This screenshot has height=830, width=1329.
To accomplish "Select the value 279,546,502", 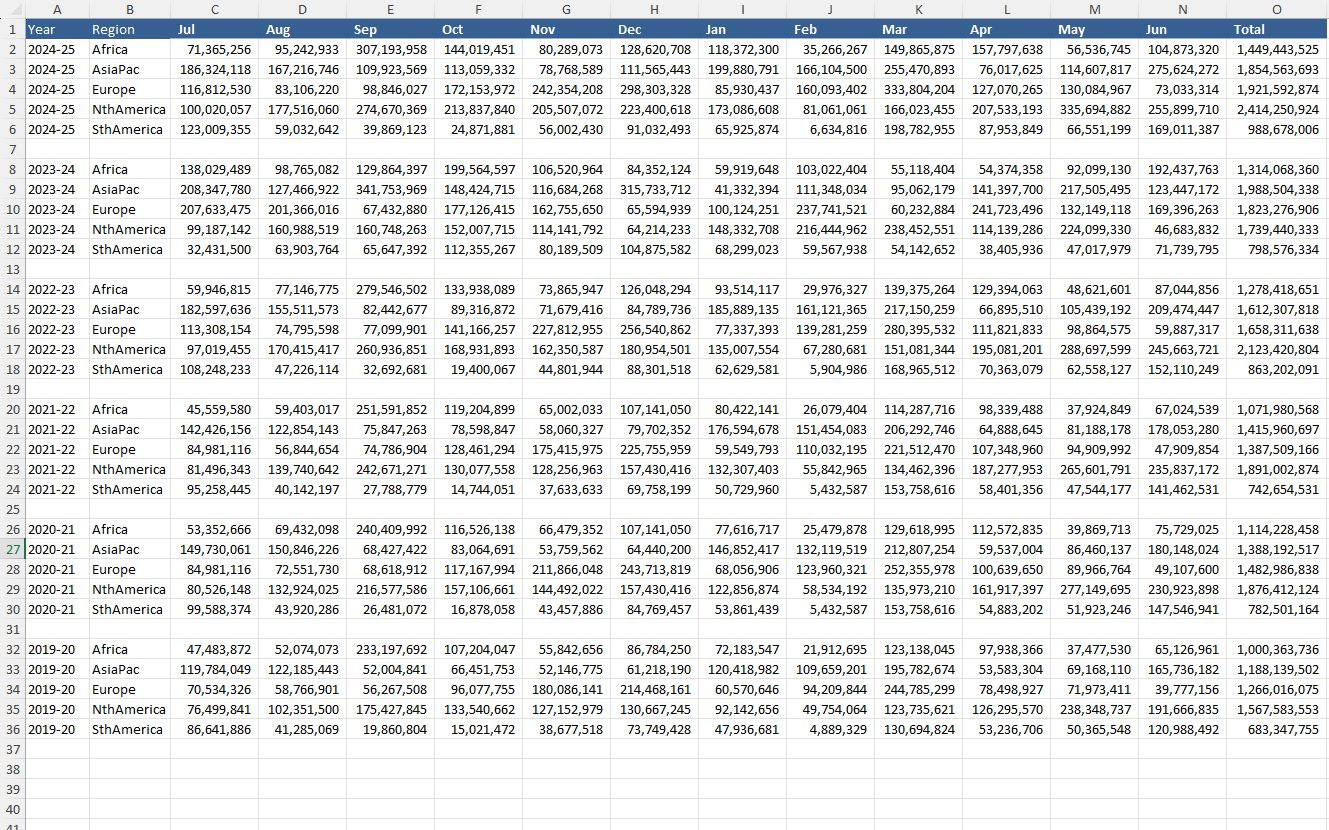I will 390,289.
